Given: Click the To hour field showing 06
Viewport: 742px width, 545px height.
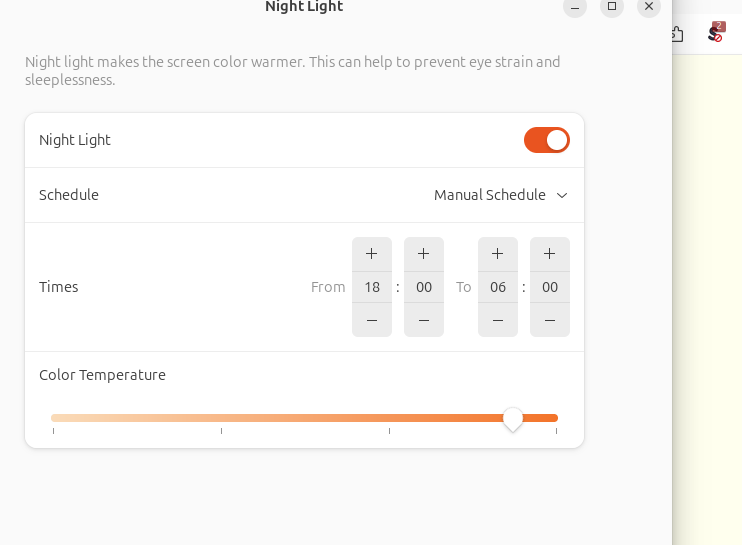Looking at the screenshot, I should tap(498, 287).
